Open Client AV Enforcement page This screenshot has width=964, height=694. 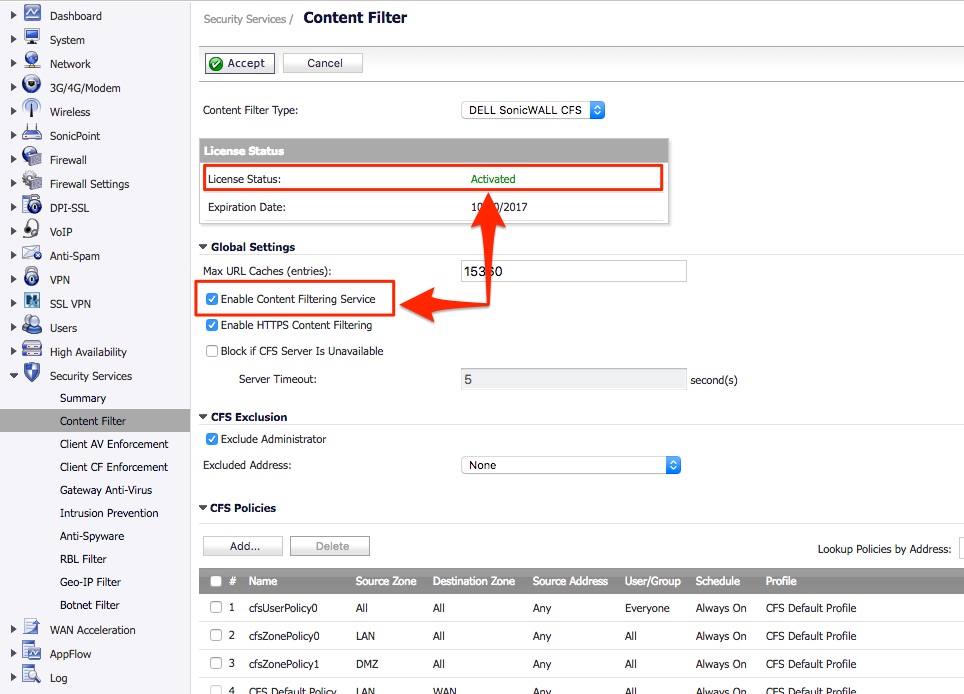[x=114, y=444]
